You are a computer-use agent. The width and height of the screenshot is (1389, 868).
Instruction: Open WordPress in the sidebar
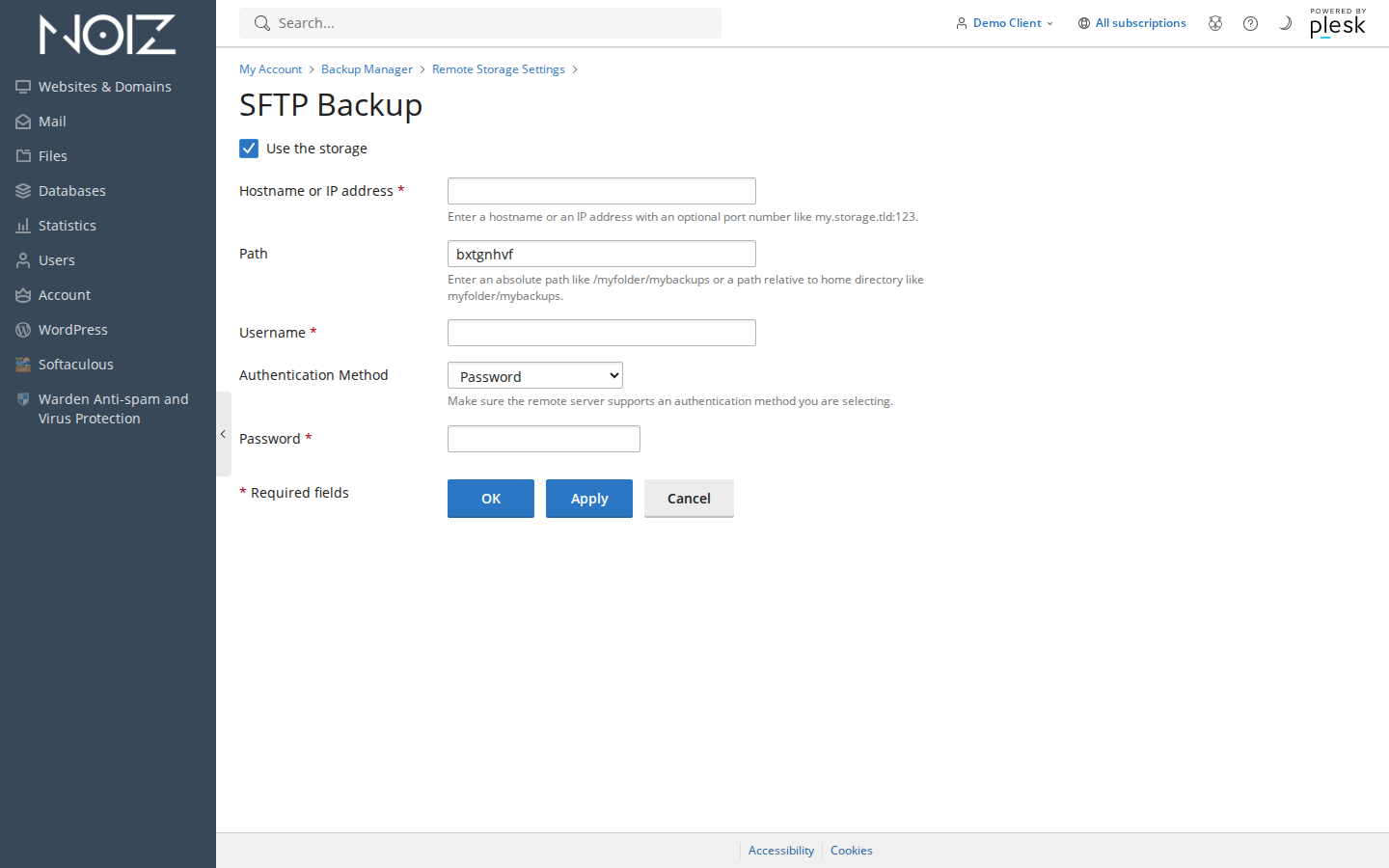[73, 330]
